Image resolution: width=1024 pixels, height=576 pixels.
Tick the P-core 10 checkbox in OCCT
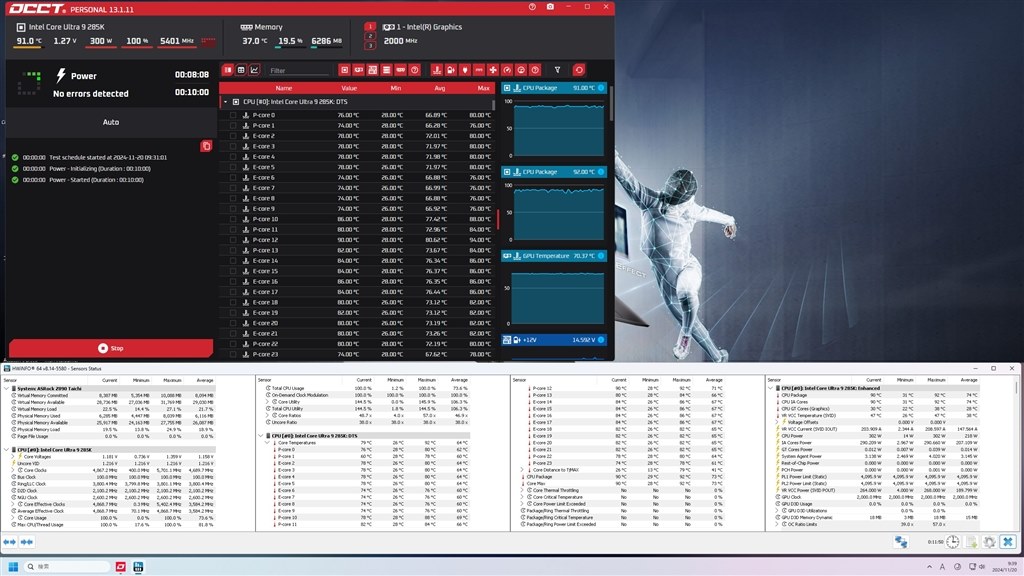pos(233,219)
